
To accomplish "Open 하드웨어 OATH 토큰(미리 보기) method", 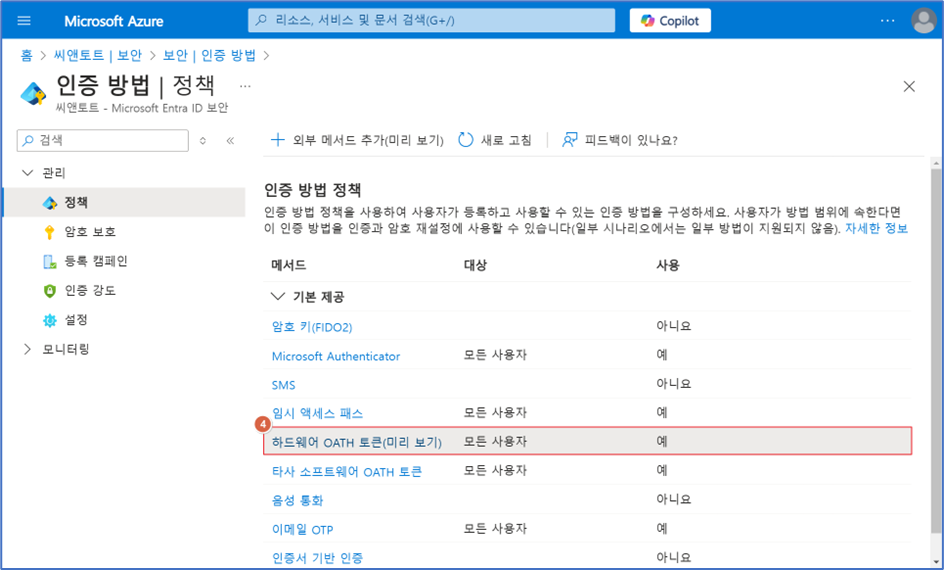I will click(x=356, y=442).
